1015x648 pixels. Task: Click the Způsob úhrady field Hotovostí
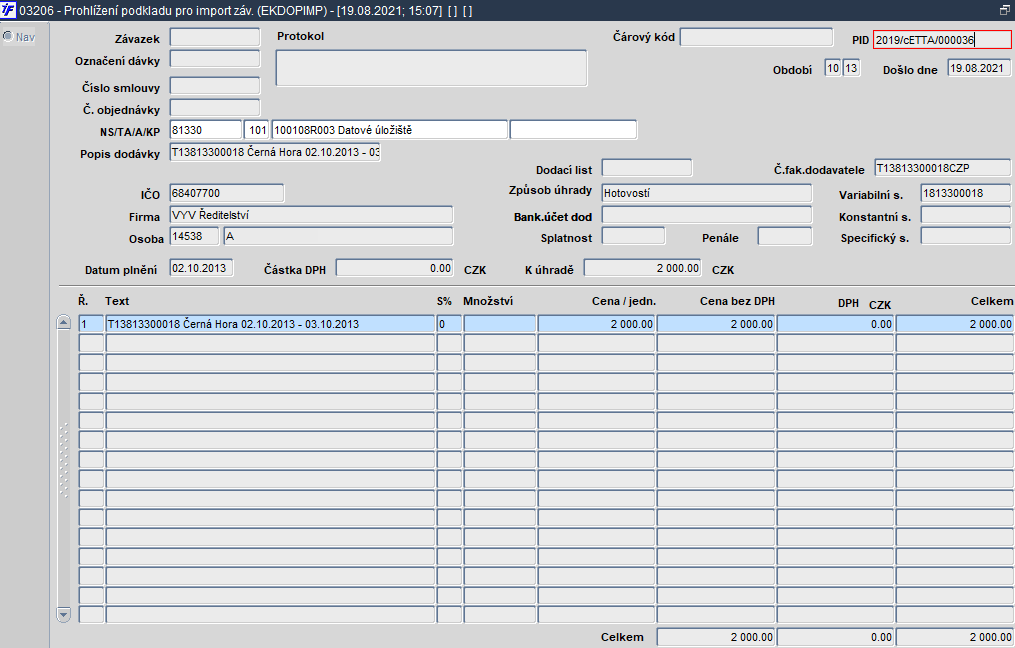(x=706, y=193)
